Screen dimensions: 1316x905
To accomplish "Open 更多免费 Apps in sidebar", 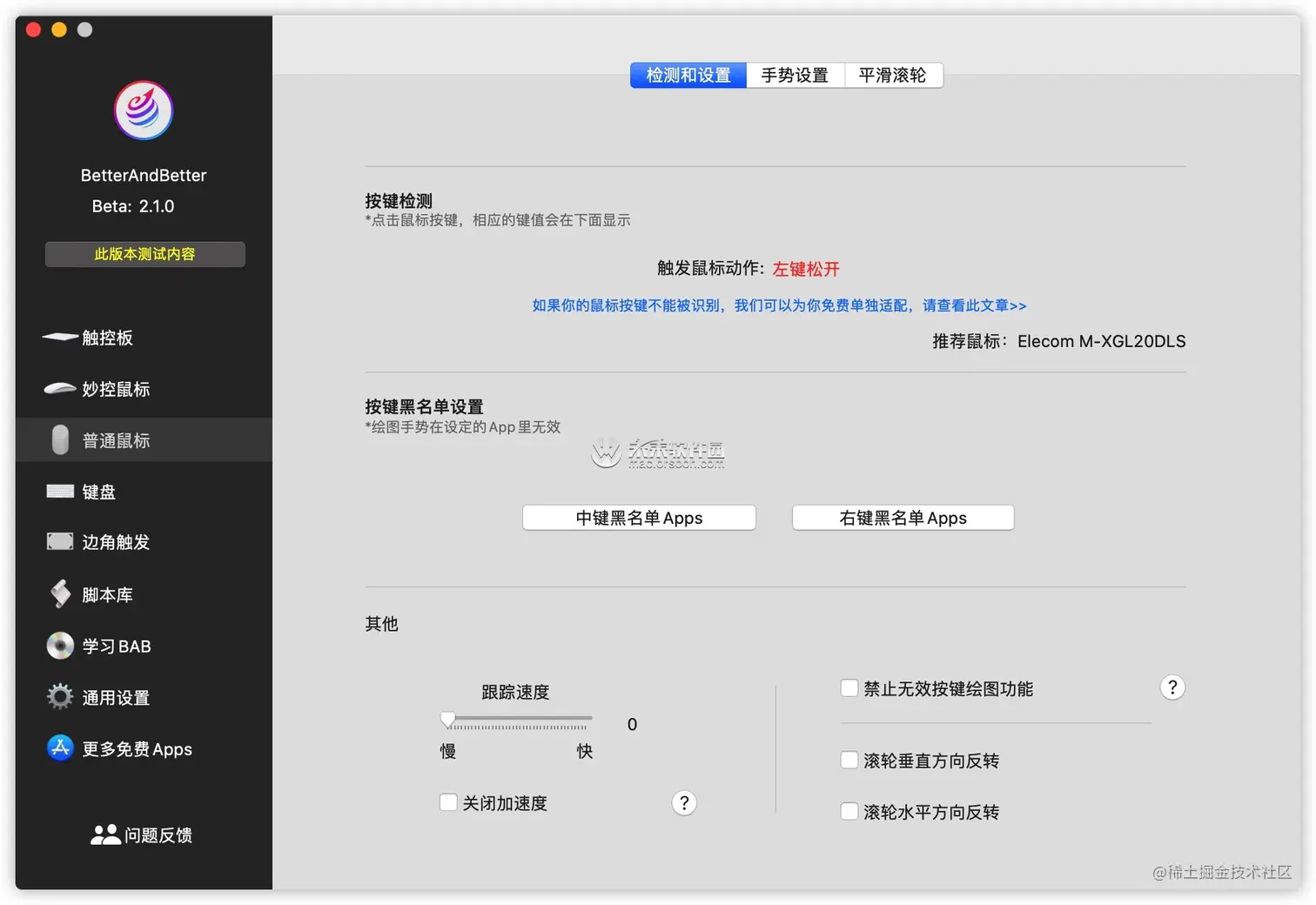I will click(x=144, y=748).
